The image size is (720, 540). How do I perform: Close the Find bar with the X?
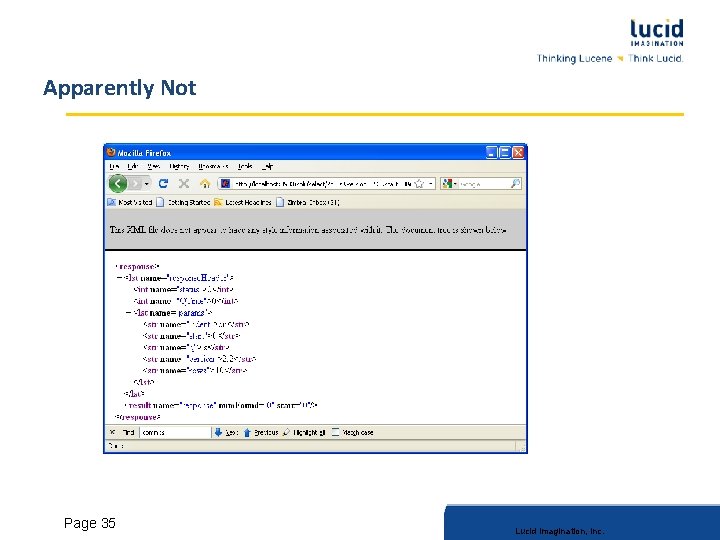pos(112,432)
